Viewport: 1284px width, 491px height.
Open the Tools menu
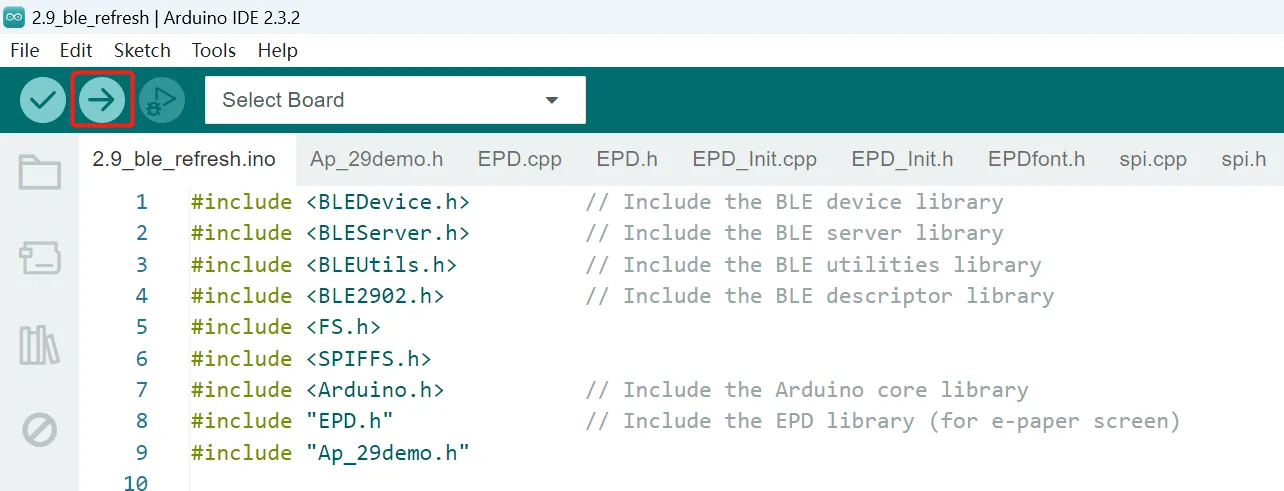(214, 50)
